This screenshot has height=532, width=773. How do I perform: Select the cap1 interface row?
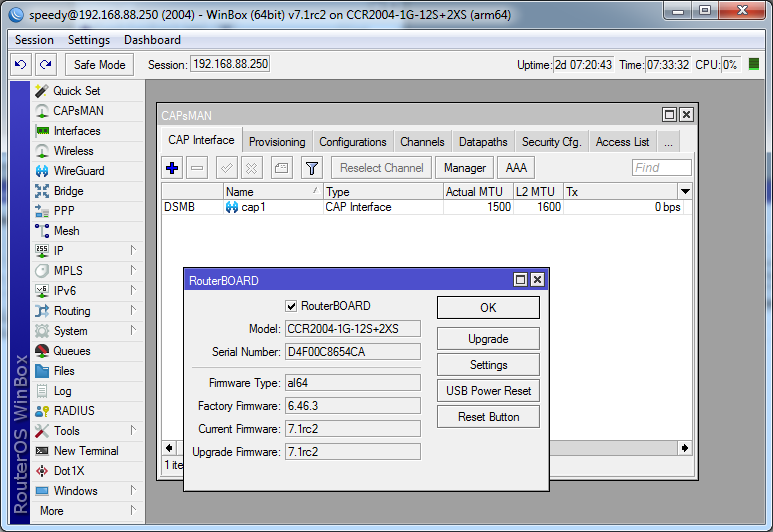[x=426, y=207]
